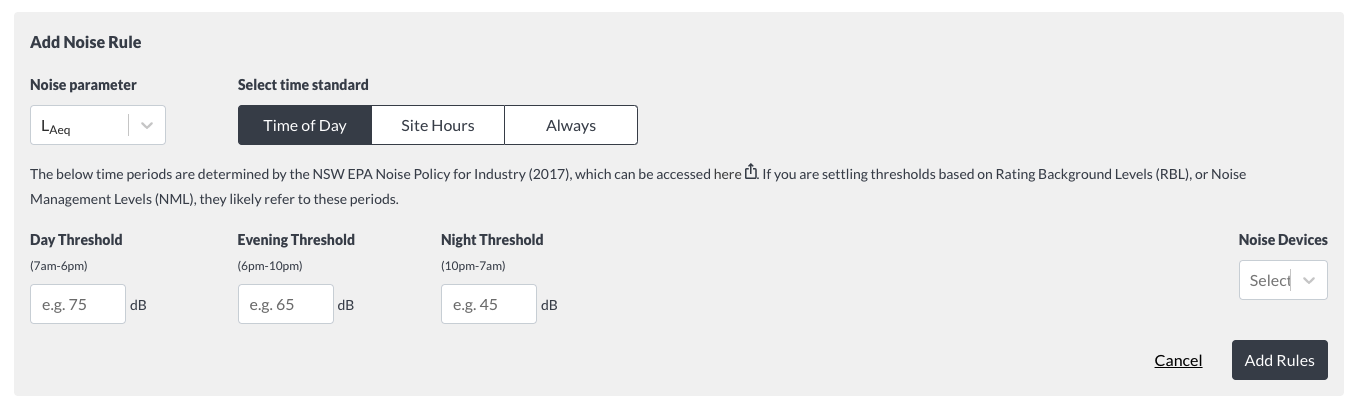Viewport: 1356px width, 411px height.
Task: Open the external link icon after 'here'
Action: pos(752,172)
